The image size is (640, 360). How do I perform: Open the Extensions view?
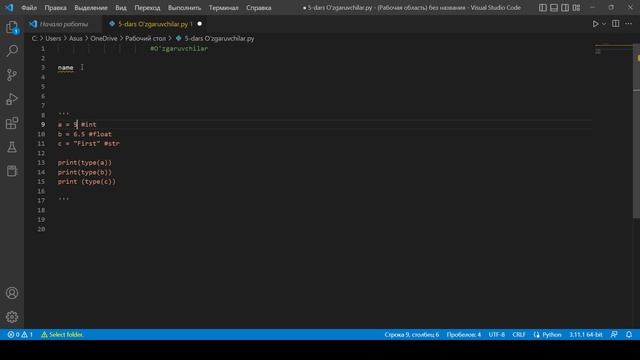(x=12, y=123)
